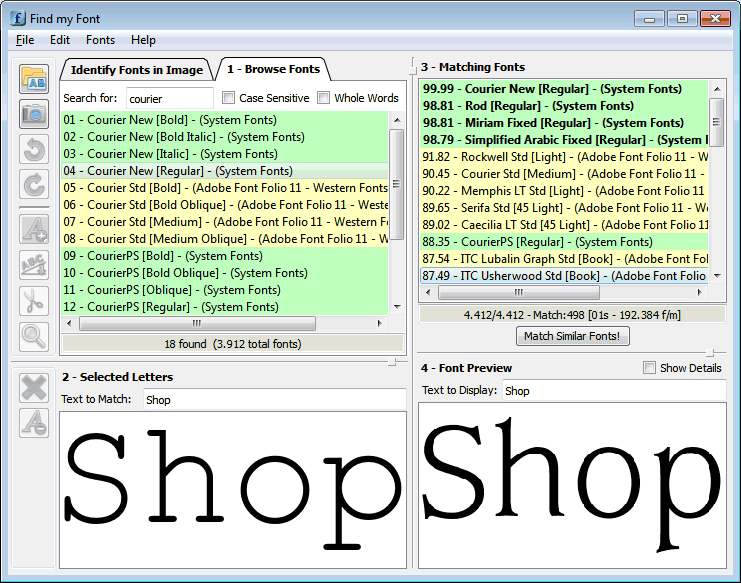This screenshot has width=741, height=583.
Task: Select 09 - CourierPS [Bold] row
Action: pyautogui.click(x=225, y=256)
